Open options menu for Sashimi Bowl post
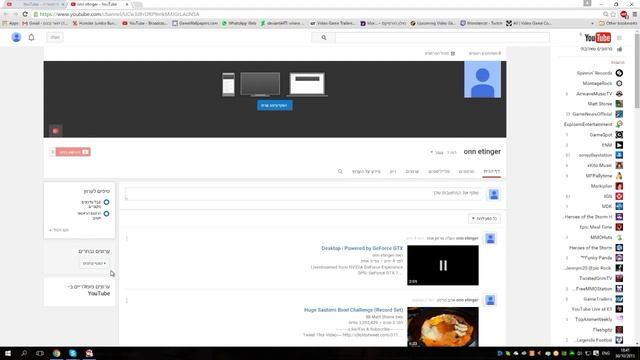The height and width of the screenshot is (360, 640). [x=127, y=300]
